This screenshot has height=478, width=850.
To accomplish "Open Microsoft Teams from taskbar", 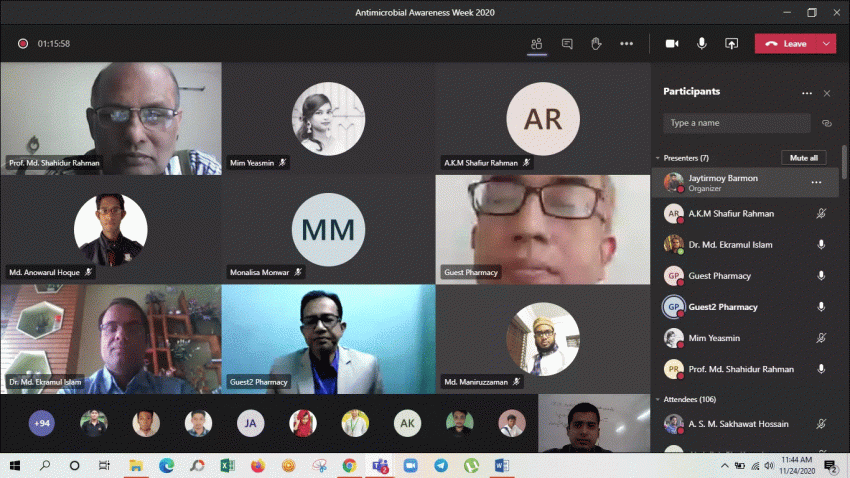I will pos(380,466).
